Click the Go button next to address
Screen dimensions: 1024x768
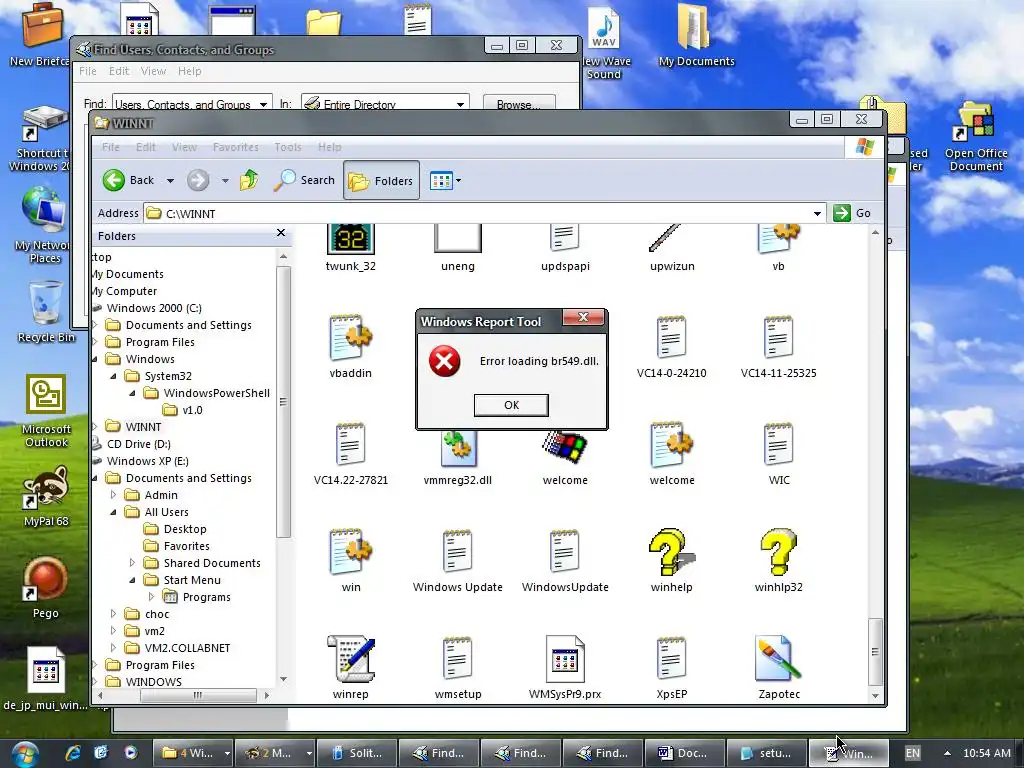click(852, 213)
